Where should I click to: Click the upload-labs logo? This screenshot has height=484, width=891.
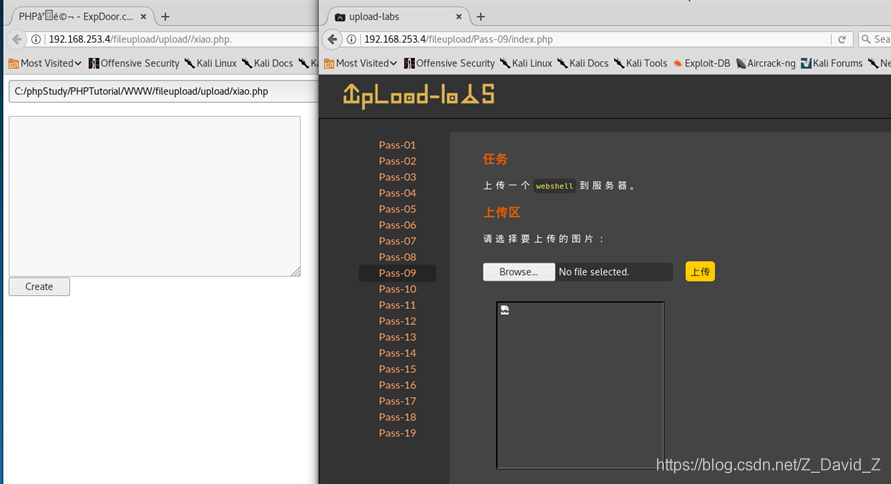419,95
